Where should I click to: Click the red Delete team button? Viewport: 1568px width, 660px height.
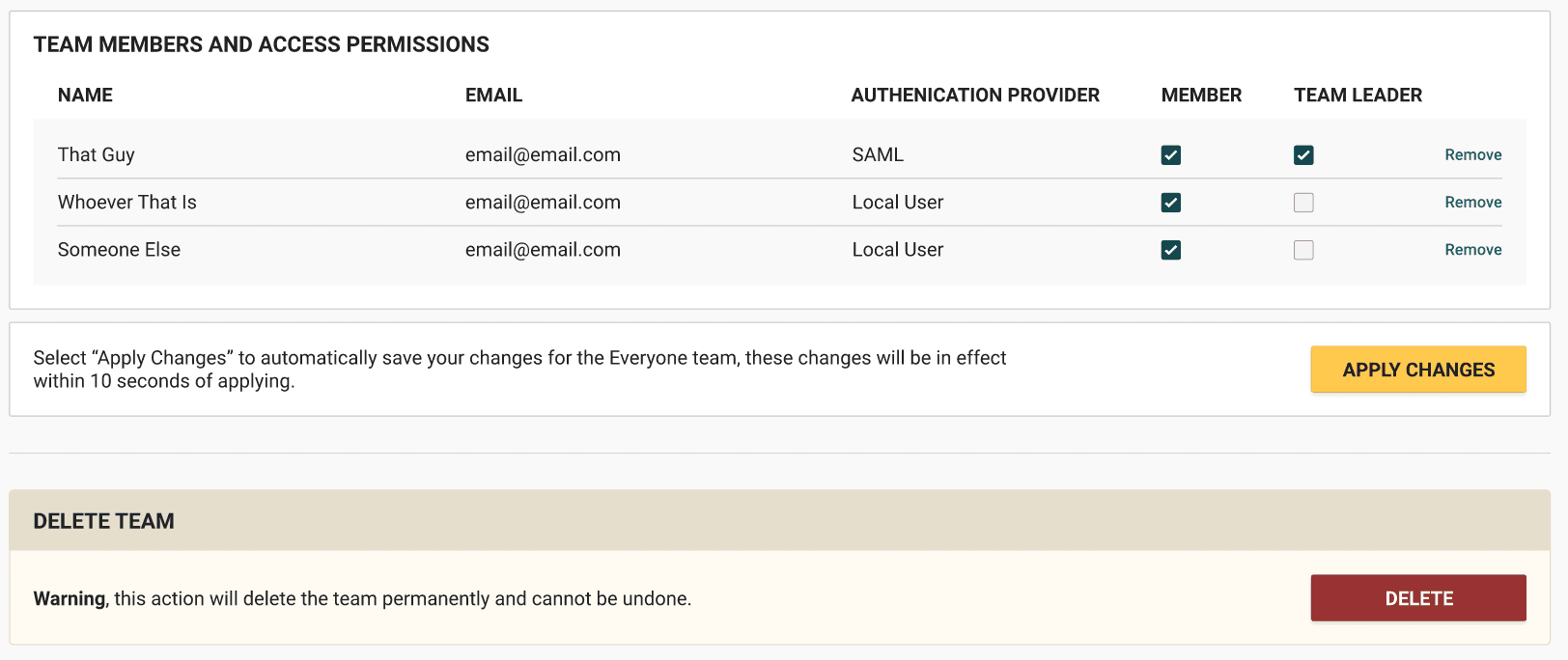coord(1417,598)
